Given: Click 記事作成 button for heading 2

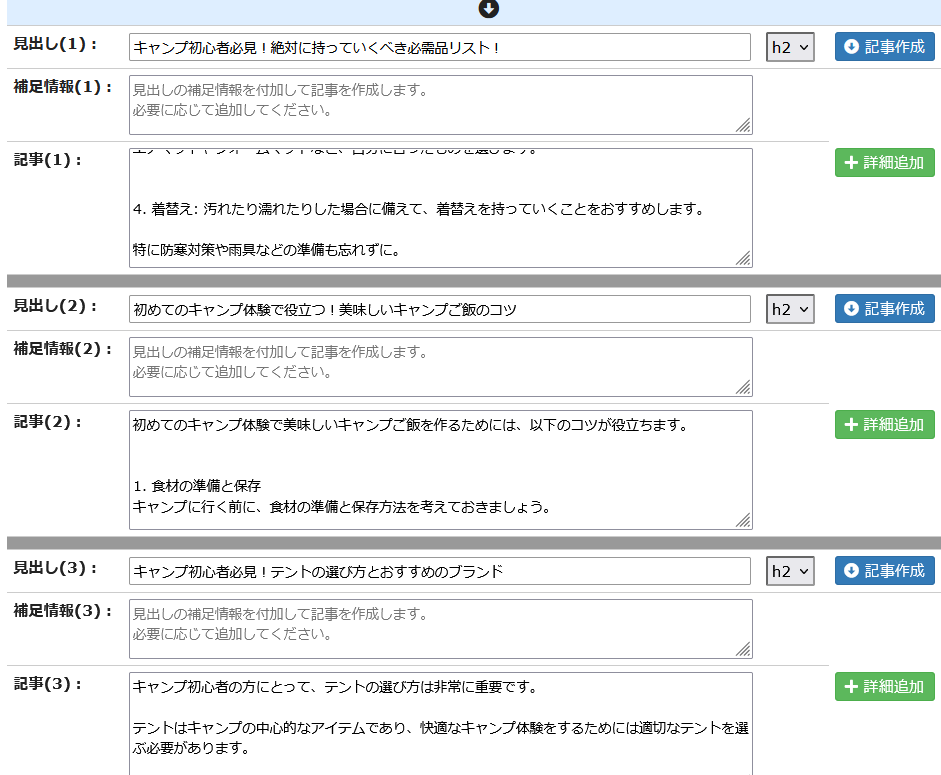Looking at the screenshot, I should coord(884,309).
